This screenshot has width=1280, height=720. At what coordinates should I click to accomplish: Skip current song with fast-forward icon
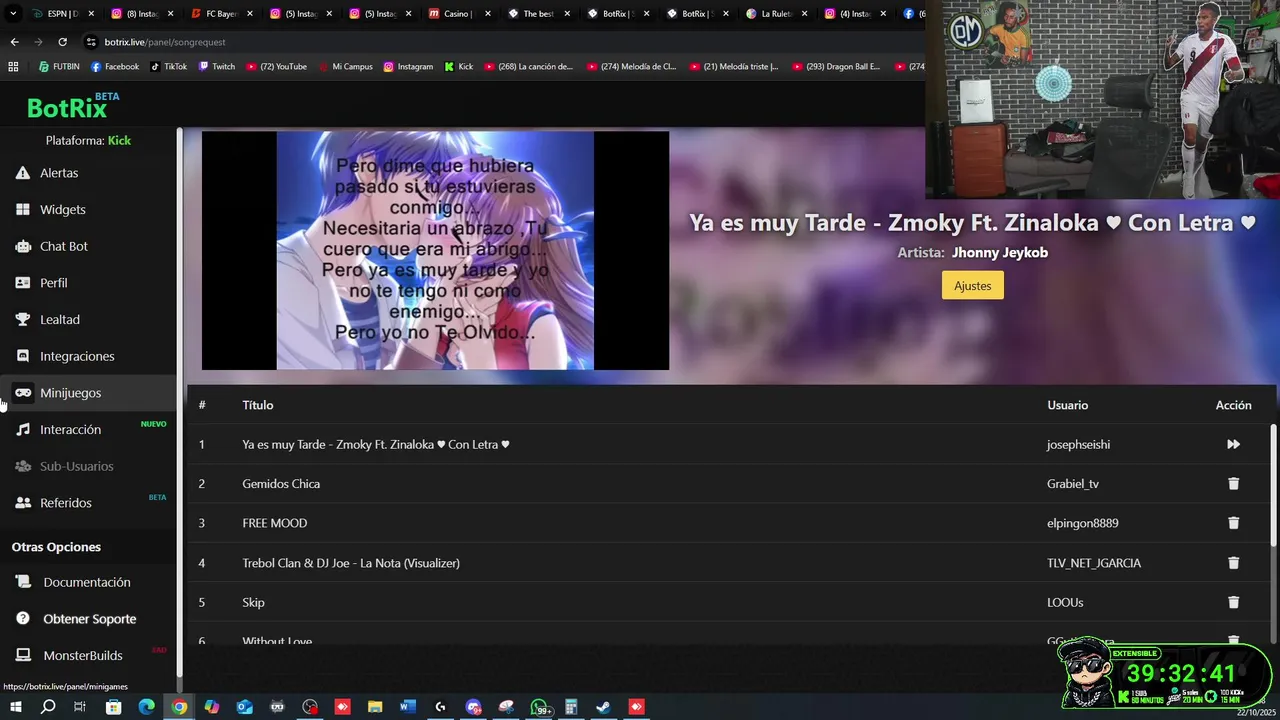pyautogui.click(x=1233, y=444)
